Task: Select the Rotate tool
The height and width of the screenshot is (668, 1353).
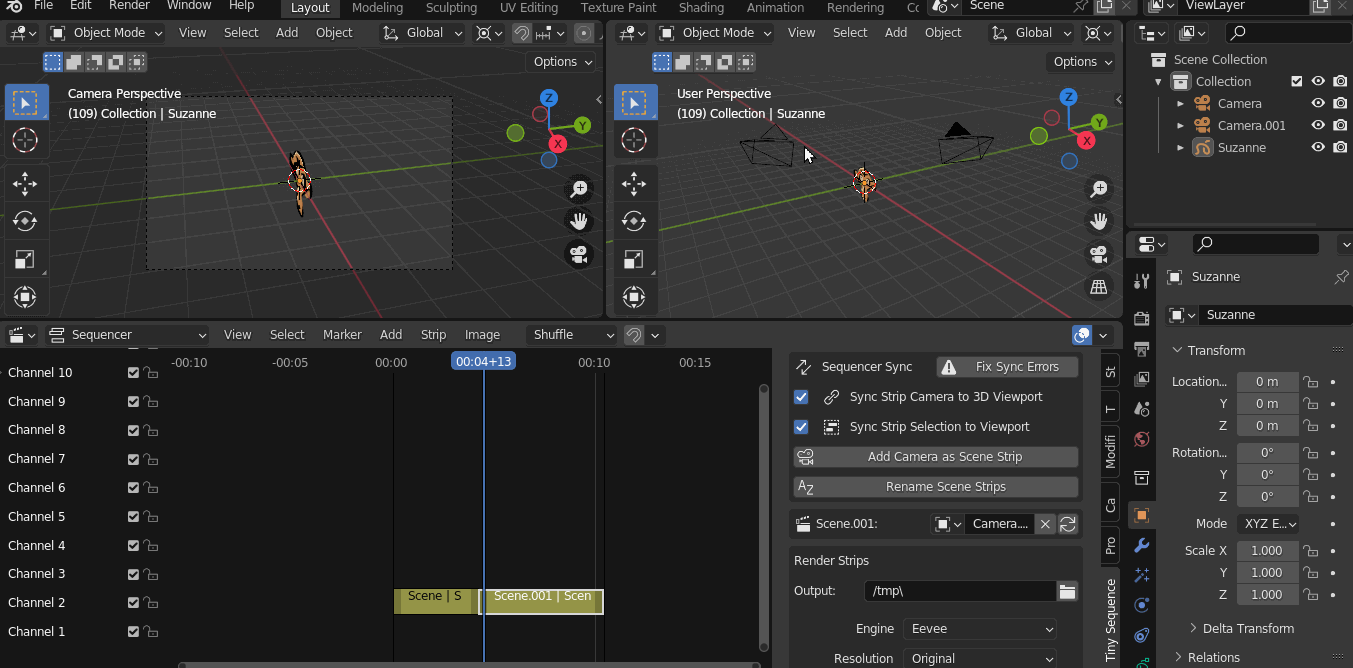Action: pyautogui.click(x=25, y=221)
